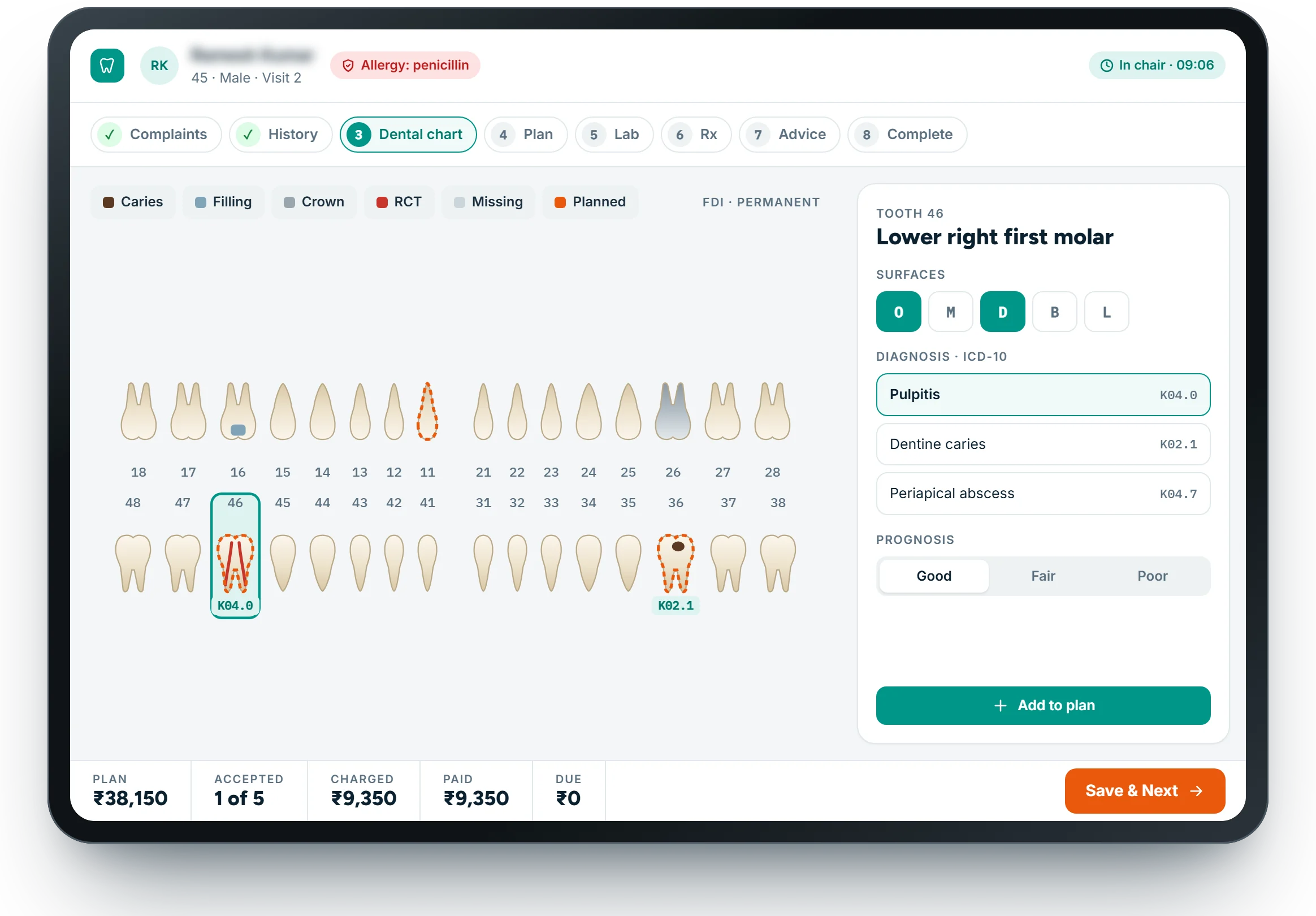The height and width of the screenshot is (916, 1316).
Task: Select lower tooth 46 with RCT
Action: [x=236, y=563]
